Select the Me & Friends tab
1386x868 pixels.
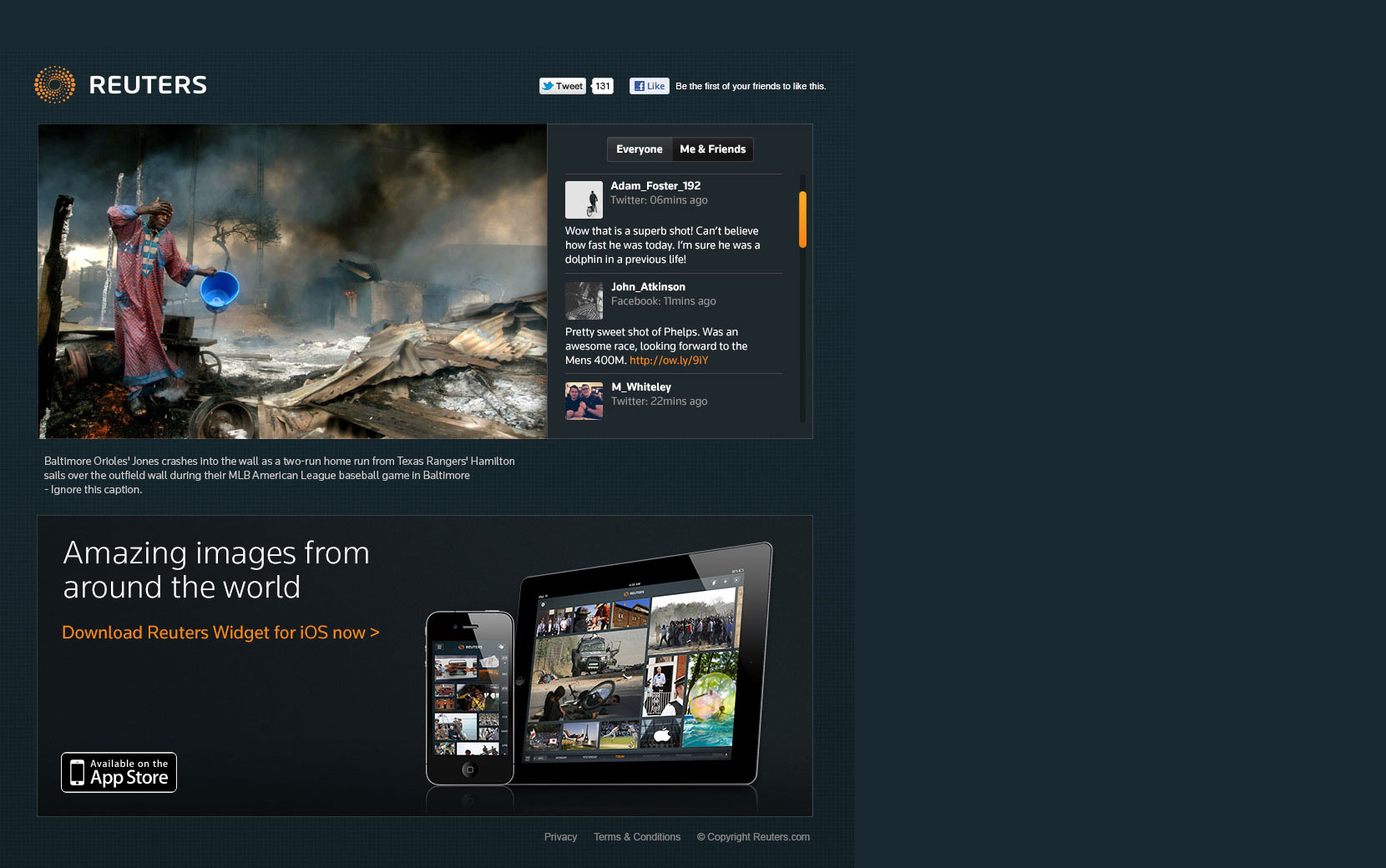(x=712, y=149)
